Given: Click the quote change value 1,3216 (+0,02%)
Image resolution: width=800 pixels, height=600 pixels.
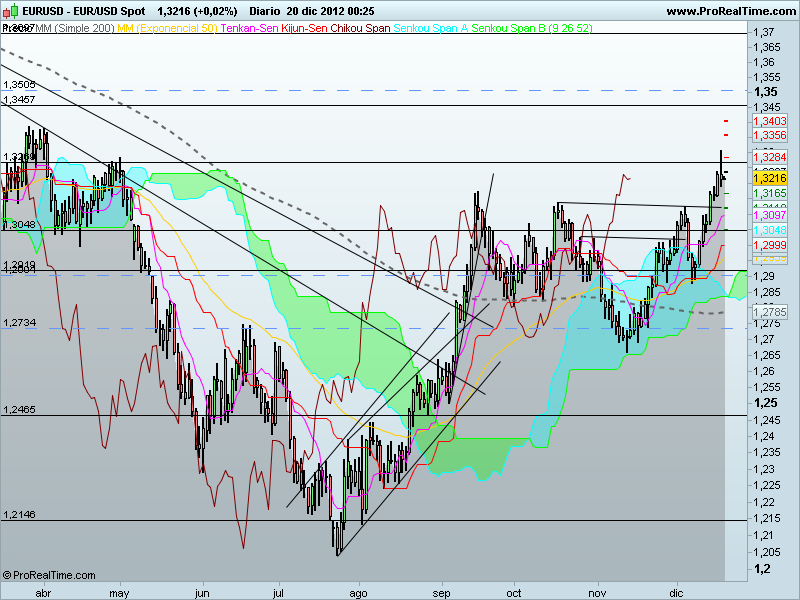Looking at the screenshot, I should point(197,9).
